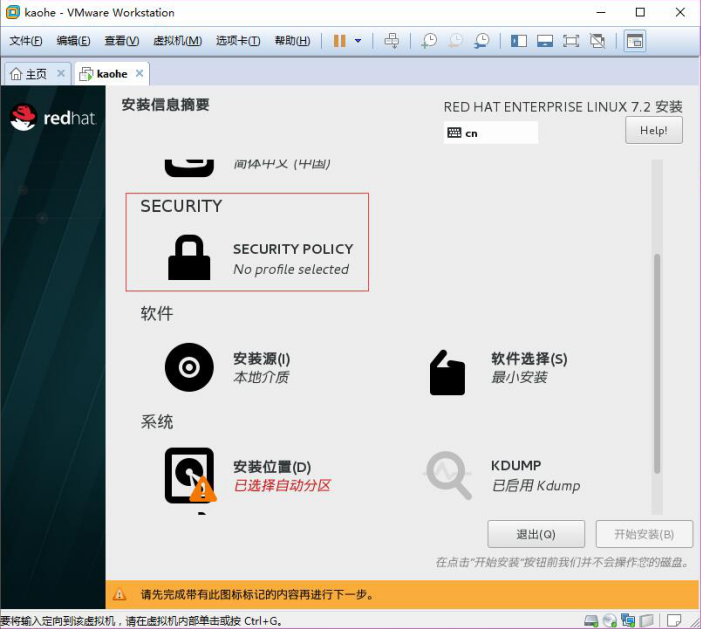Viewport: 701px width, 629px height.
Task: Click the hard disk status bar icon
Action: pyautogui.click(x=591, y=620)
